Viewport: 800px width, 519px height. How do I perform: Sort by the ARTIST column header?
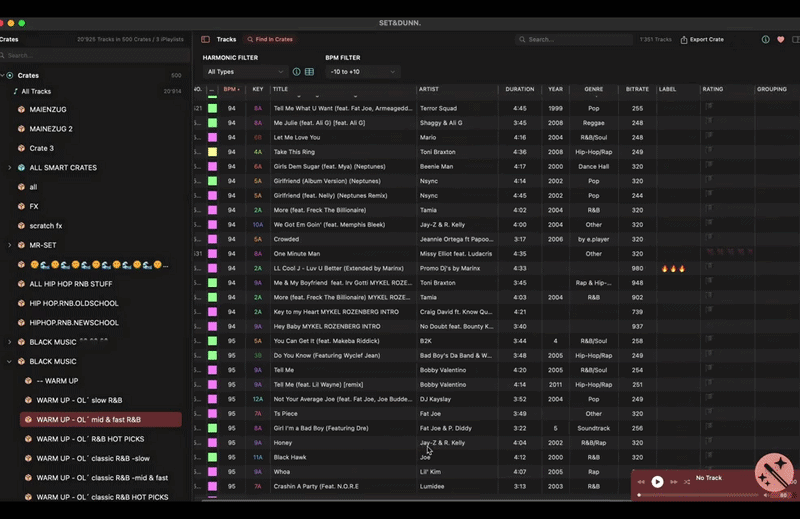pos(429,89)
